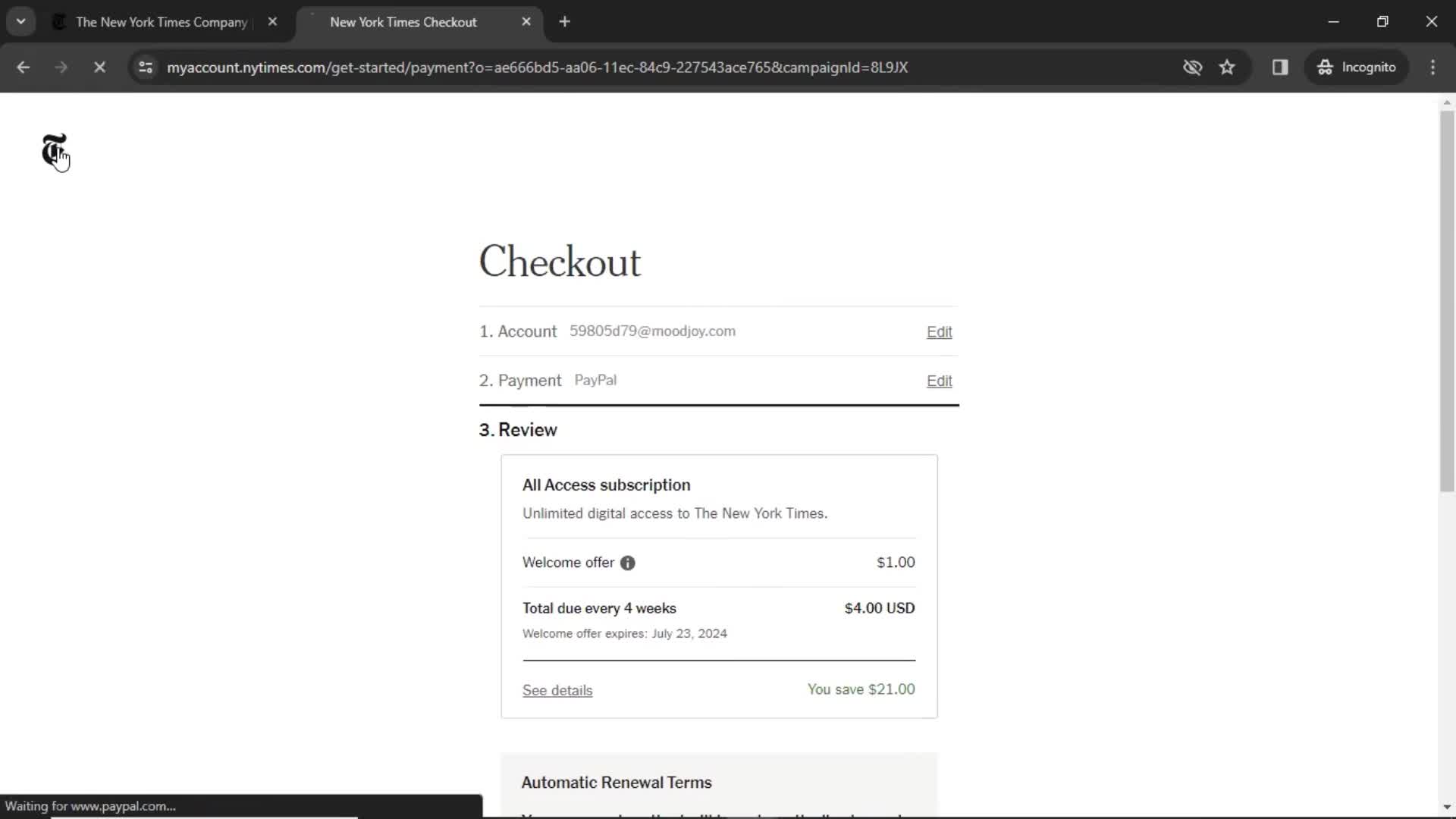The image size is (1456, 819).
Task: Scroll down to Automatic Renewal Terms section
Action: pos(617,783)
